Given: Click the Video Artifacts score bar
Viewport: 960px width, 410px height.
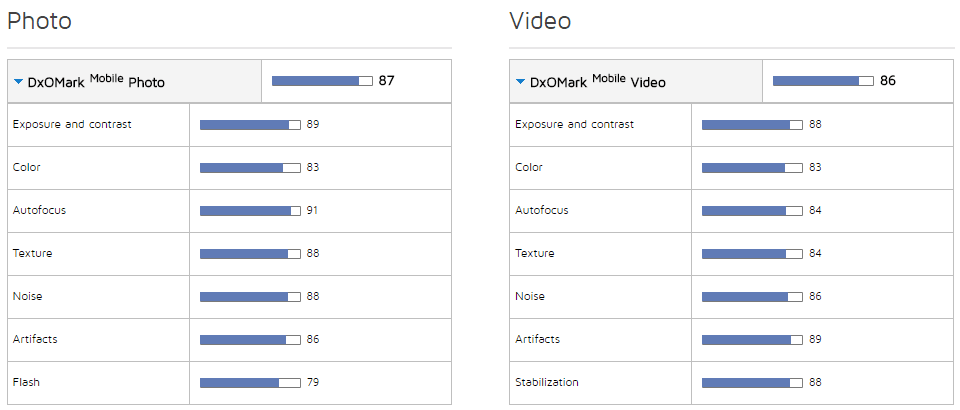Looking at the screenshot, I should tap(752, 340).
